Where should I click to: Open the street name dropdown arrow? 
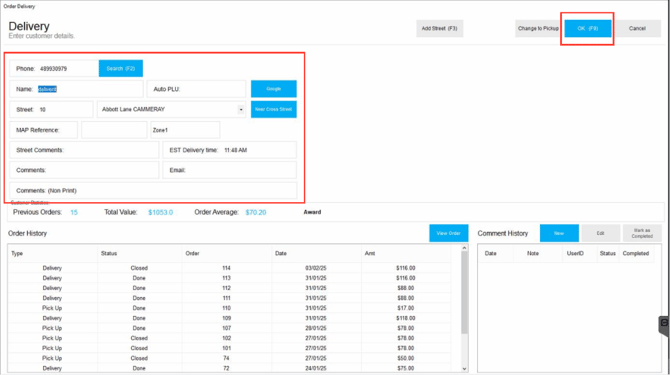pos(241,110)
